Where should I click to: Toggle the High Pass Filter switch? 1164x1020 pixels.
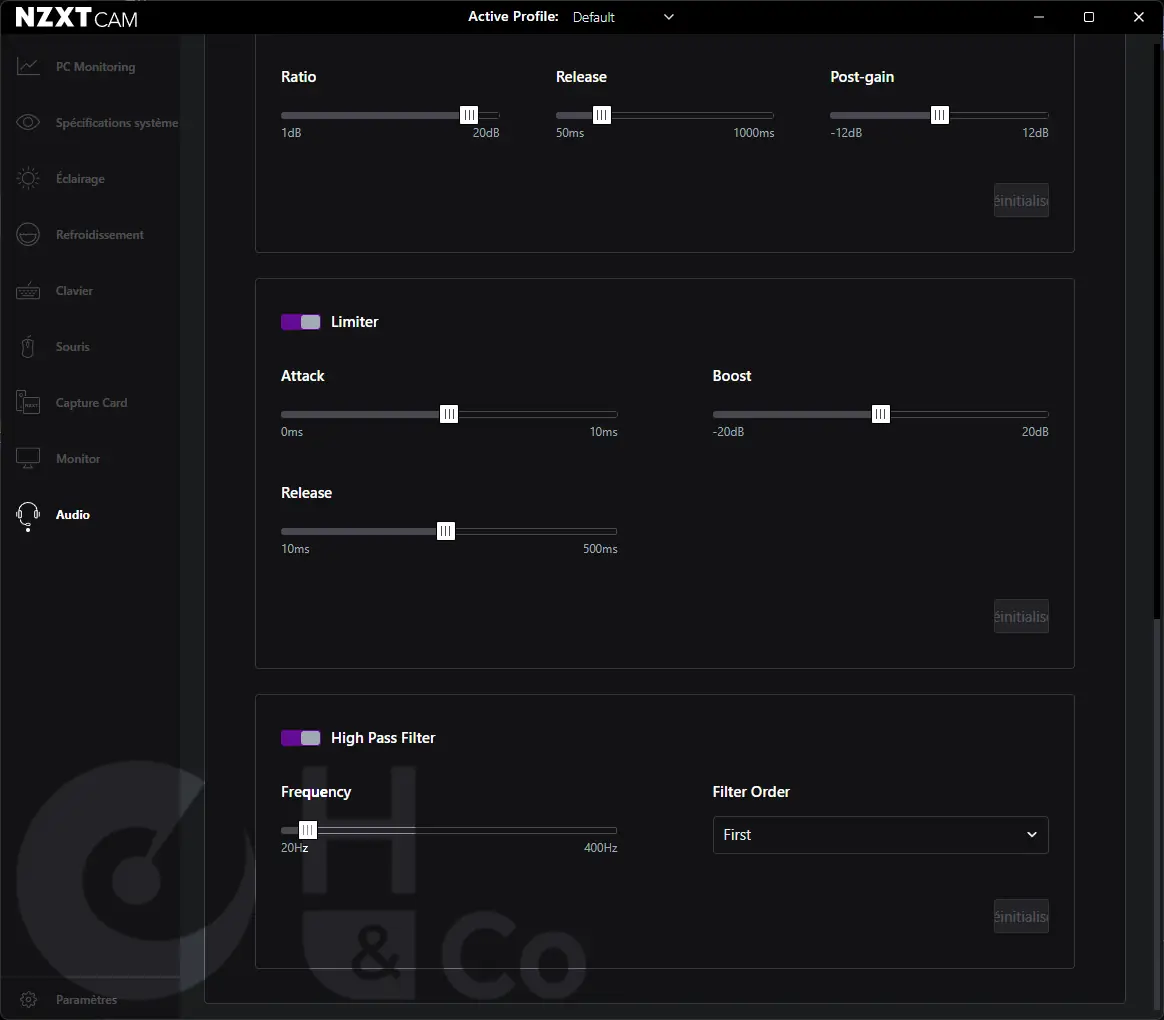(301, 738)
